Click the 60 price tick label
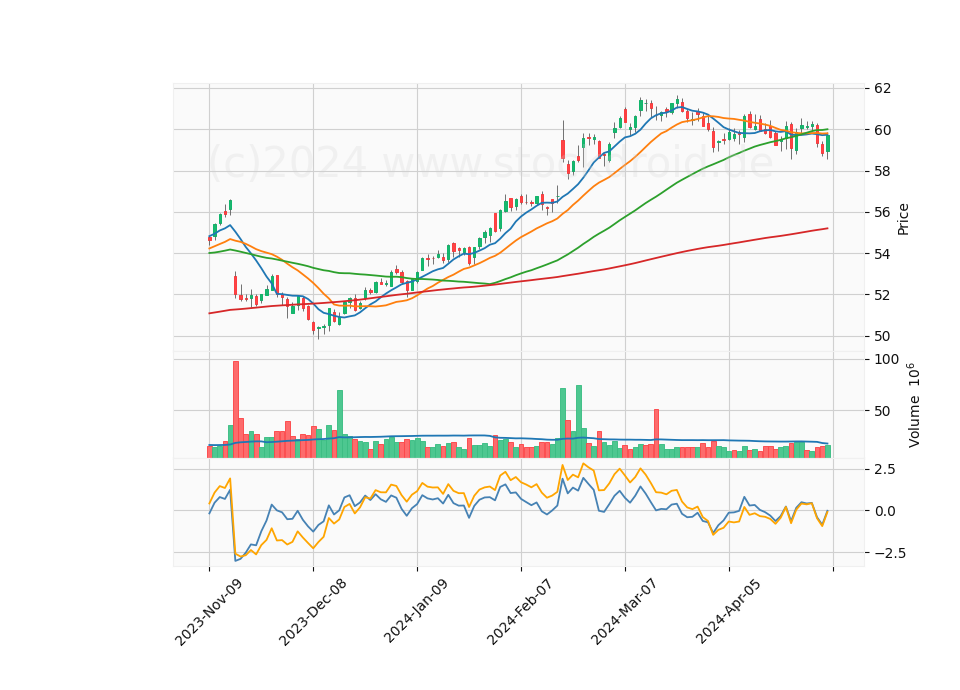960x690 pixels. 882,130
